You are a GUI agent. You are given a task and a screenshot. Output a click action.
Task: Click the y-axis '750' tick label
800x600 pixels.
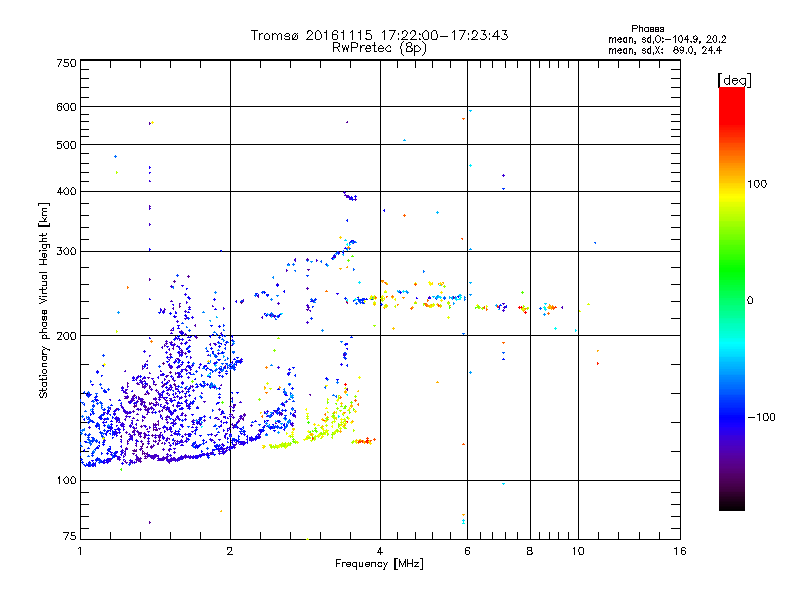[x=66, y=63]
